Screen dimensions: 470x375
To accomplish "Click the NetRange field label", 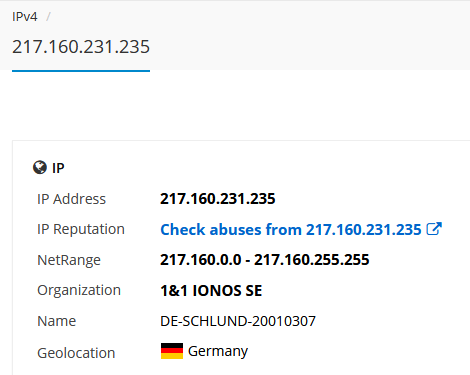I will pyautogui.click(x=69, y=260).
